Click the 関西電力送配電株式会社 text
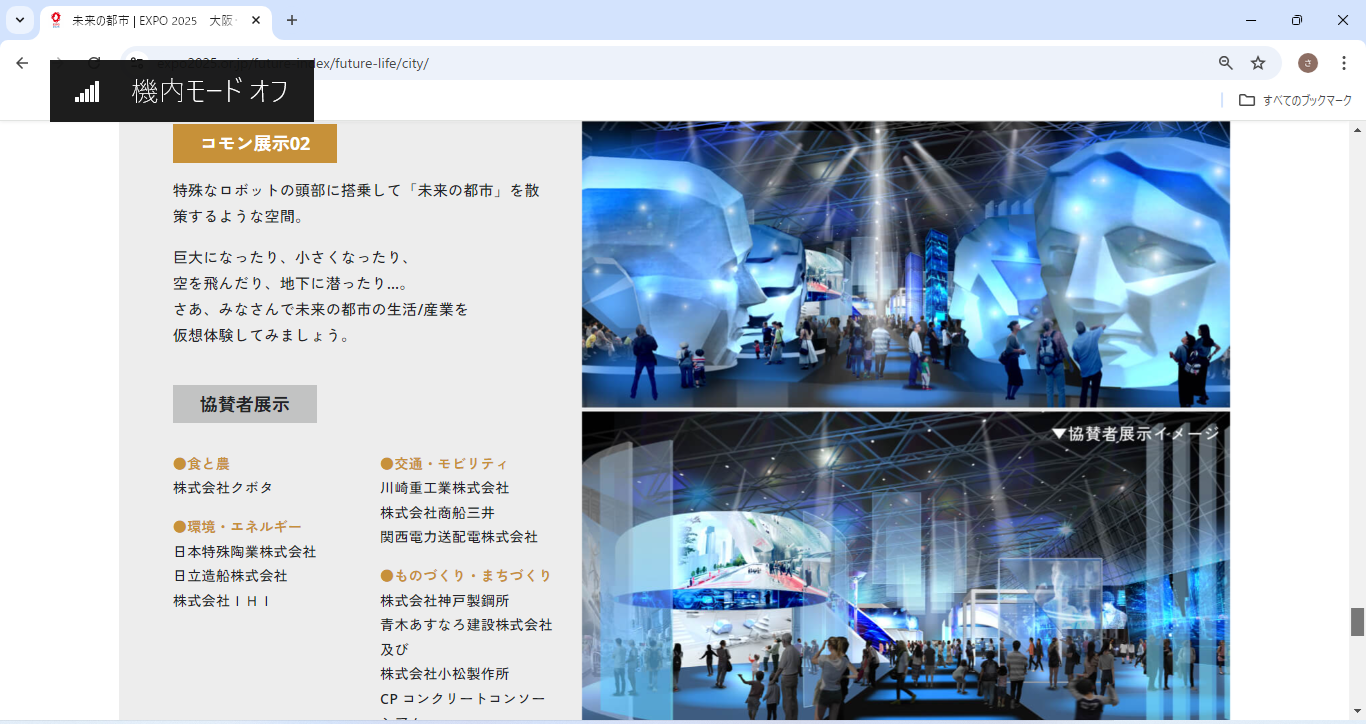Screen dimensions: 1366x724 [459, 537]
